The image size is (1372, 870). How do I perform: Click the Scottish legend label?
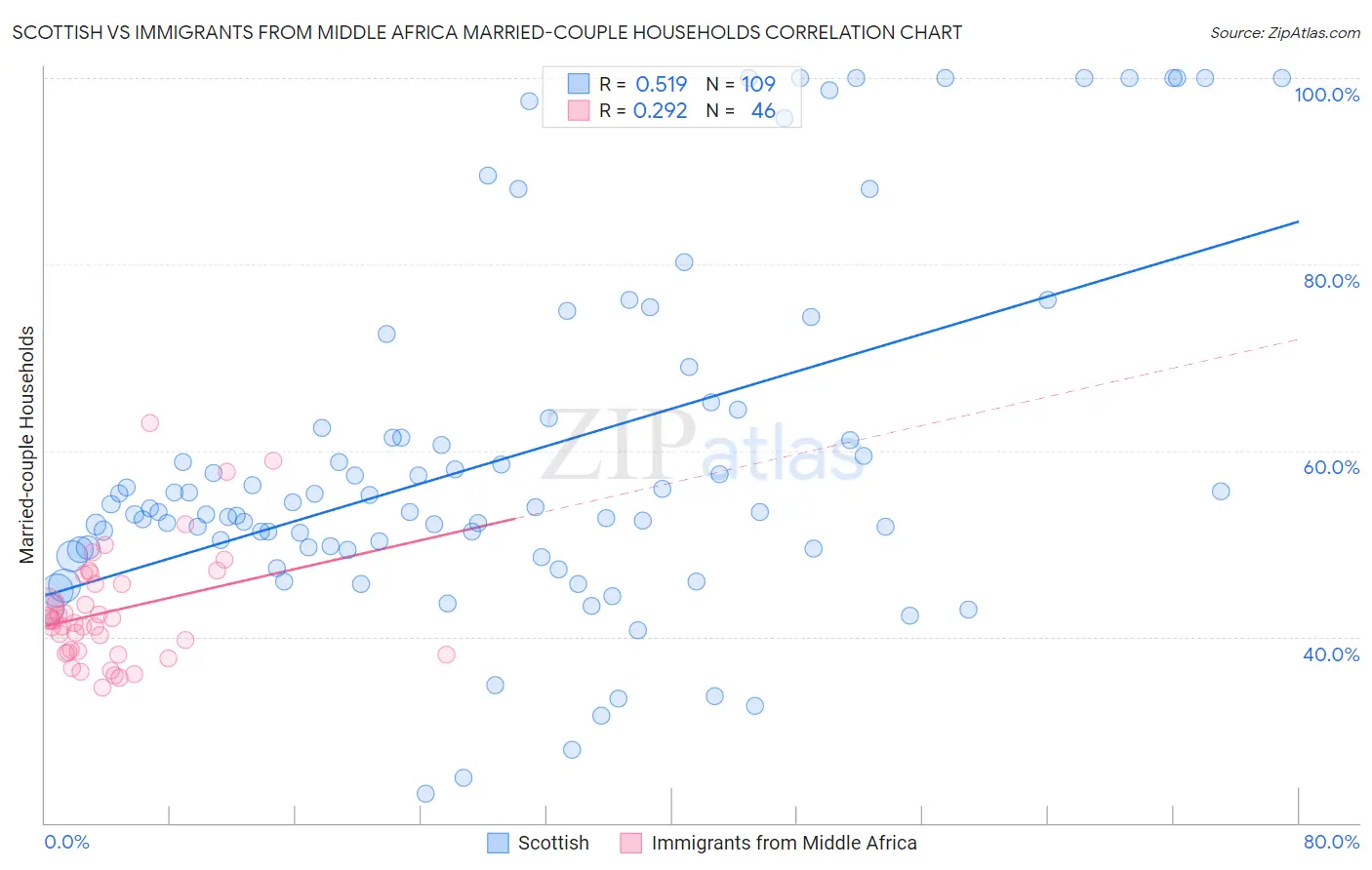point(553,843)
